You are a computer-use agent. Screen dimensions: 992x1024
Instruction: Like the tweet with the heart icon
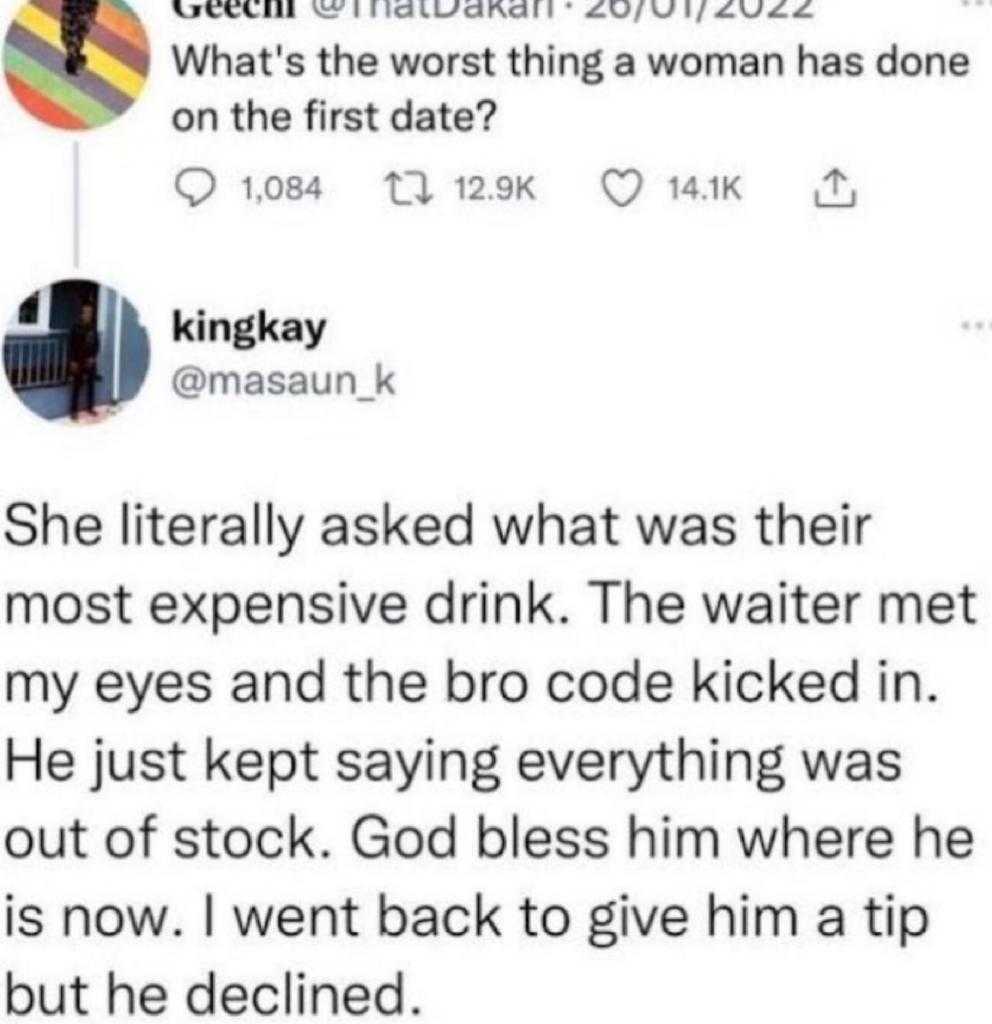tap(622, 189)
